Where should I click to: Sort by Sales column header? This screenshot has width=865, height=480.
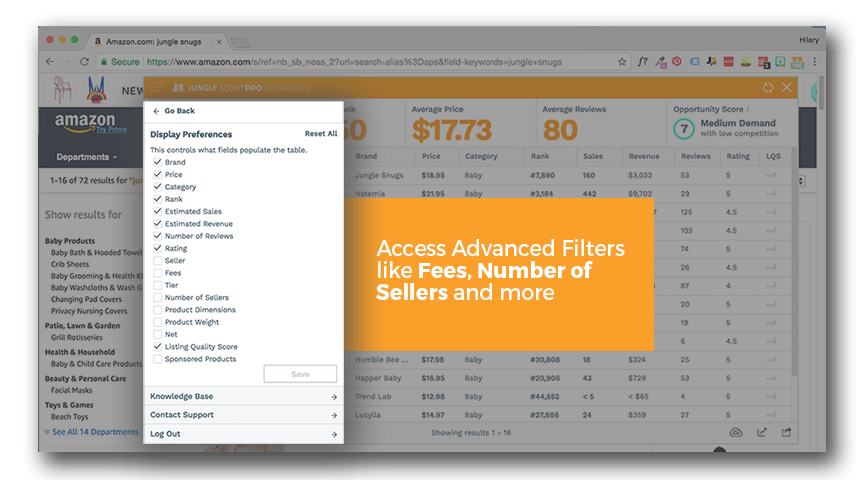point(593,156)
